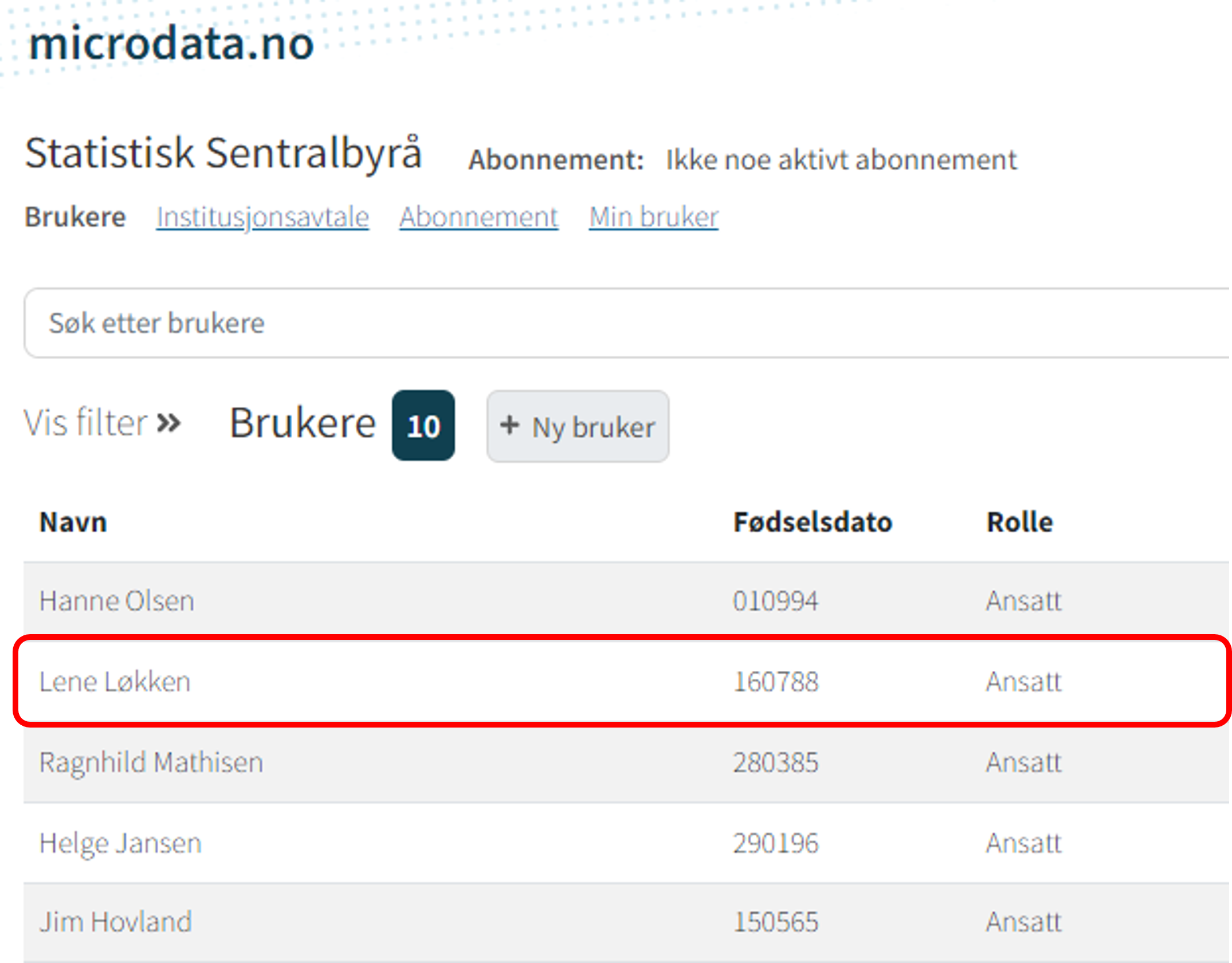
Task: Select user Ragnhild Mathisen
Action: [151, 762]
